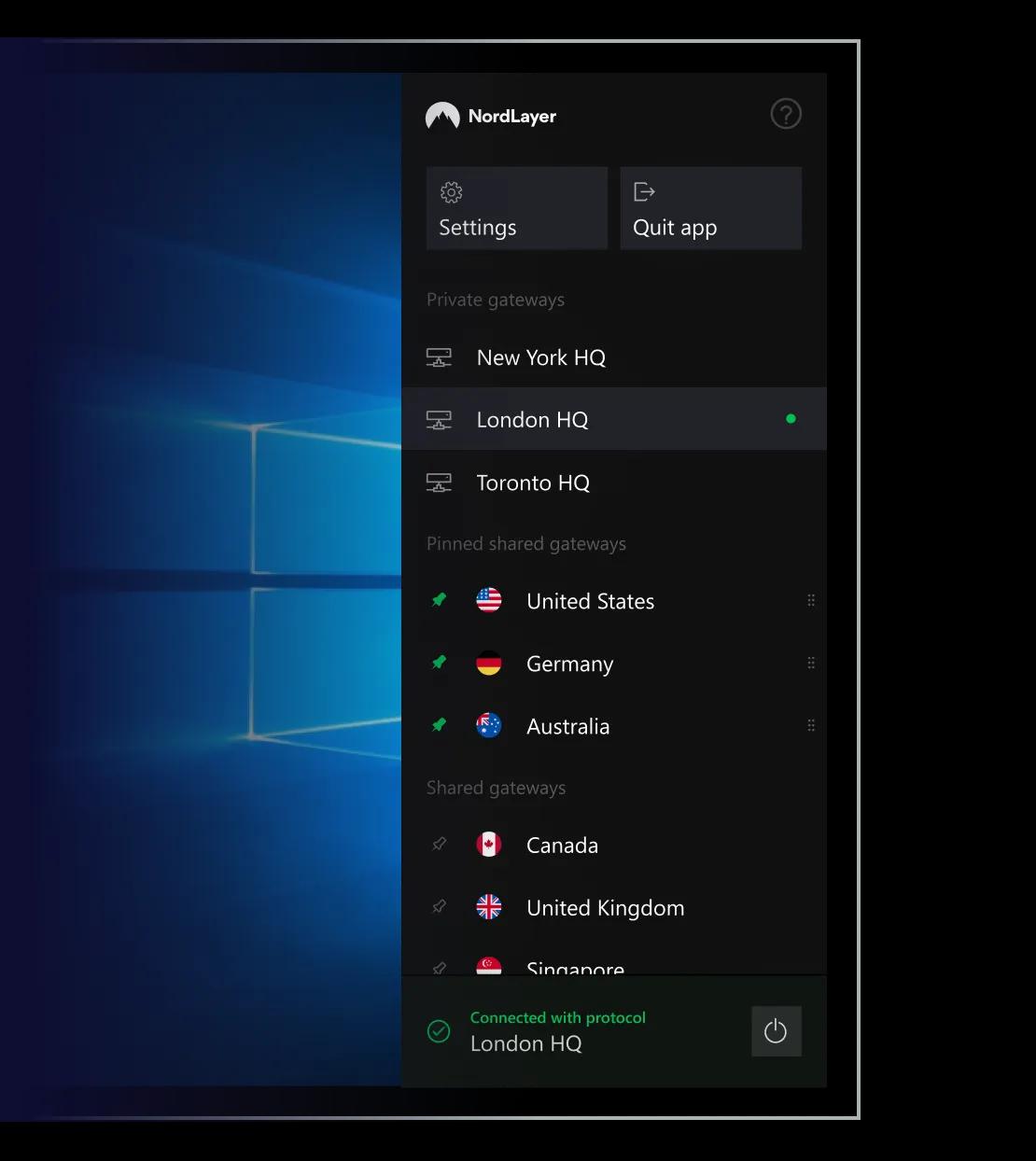Disconnect using the power button
1036x1161 pixels.
click(x=776, y=1031)
